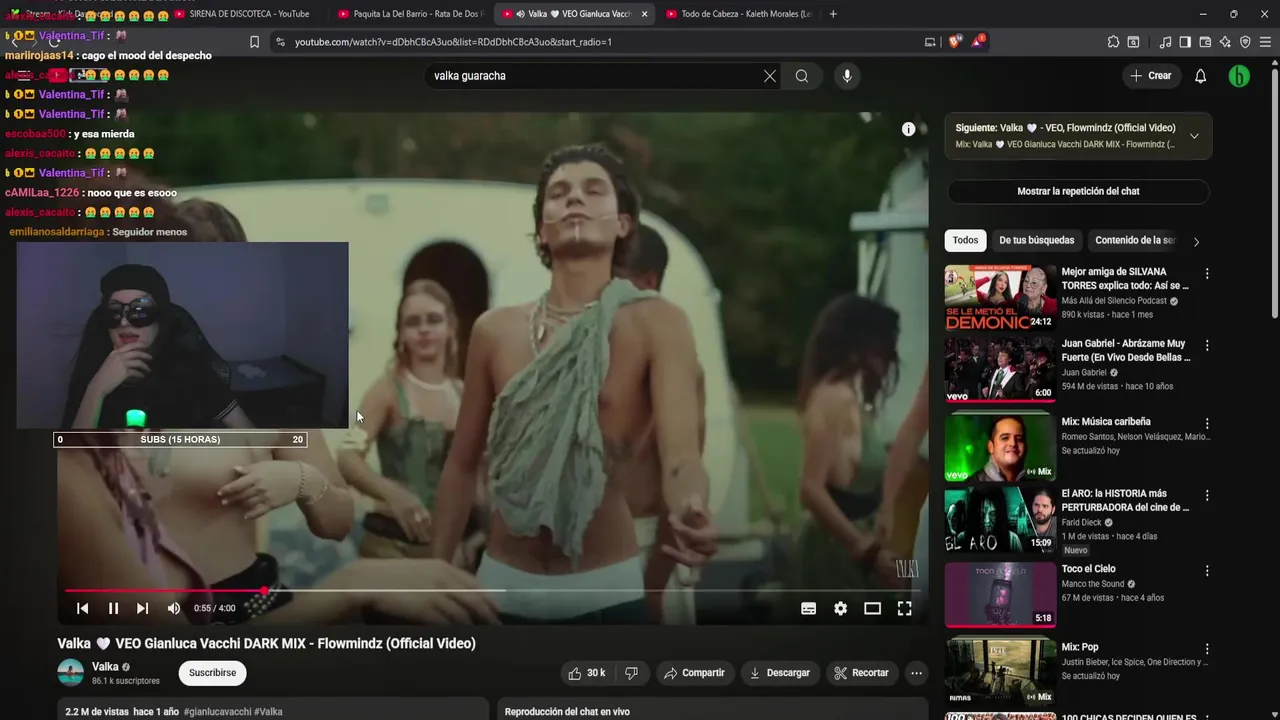The width and height of the screenshot is (1280, 720).
Task: Open a new browser tab with plus
Action: (x=833, y=14)
